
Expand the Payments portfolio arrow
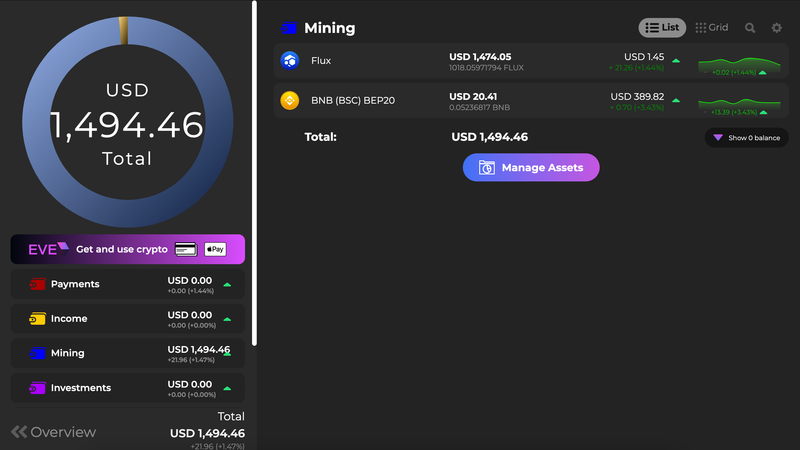[x=227, y=285]
